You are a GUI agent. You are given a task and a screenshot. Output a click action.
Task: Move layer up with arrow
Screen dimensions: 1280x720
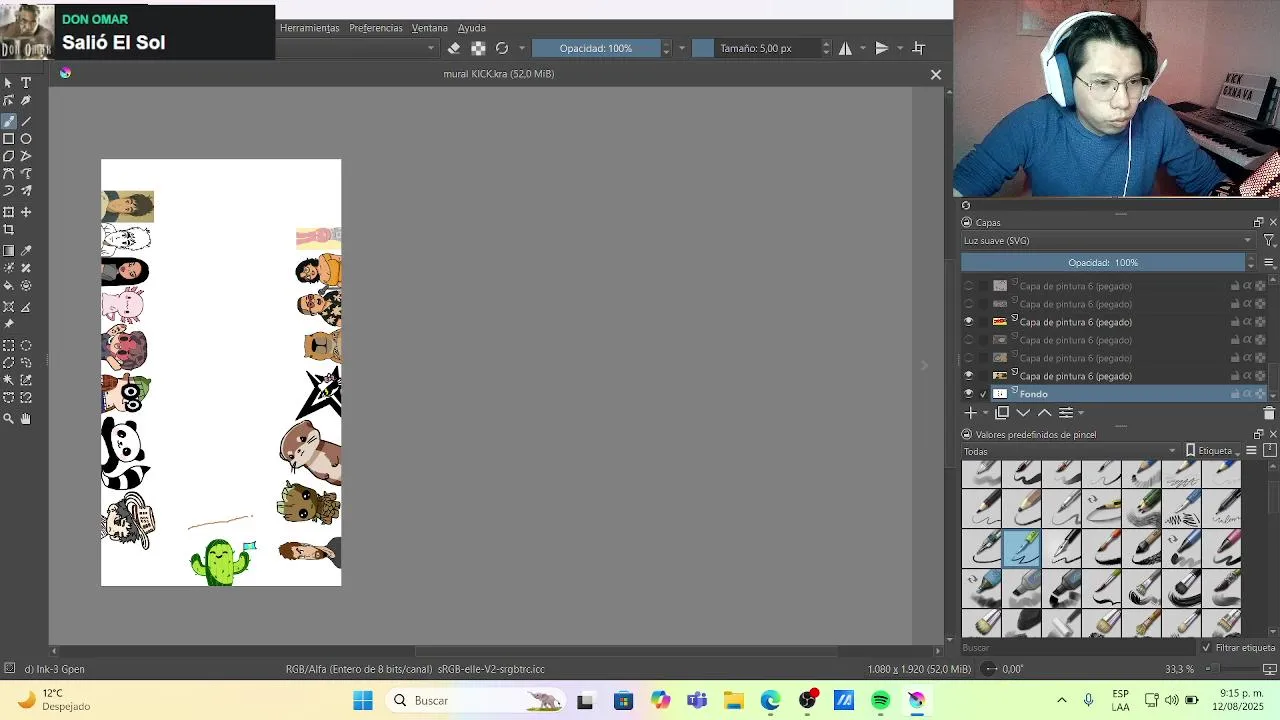click(x=1044, y=413)
